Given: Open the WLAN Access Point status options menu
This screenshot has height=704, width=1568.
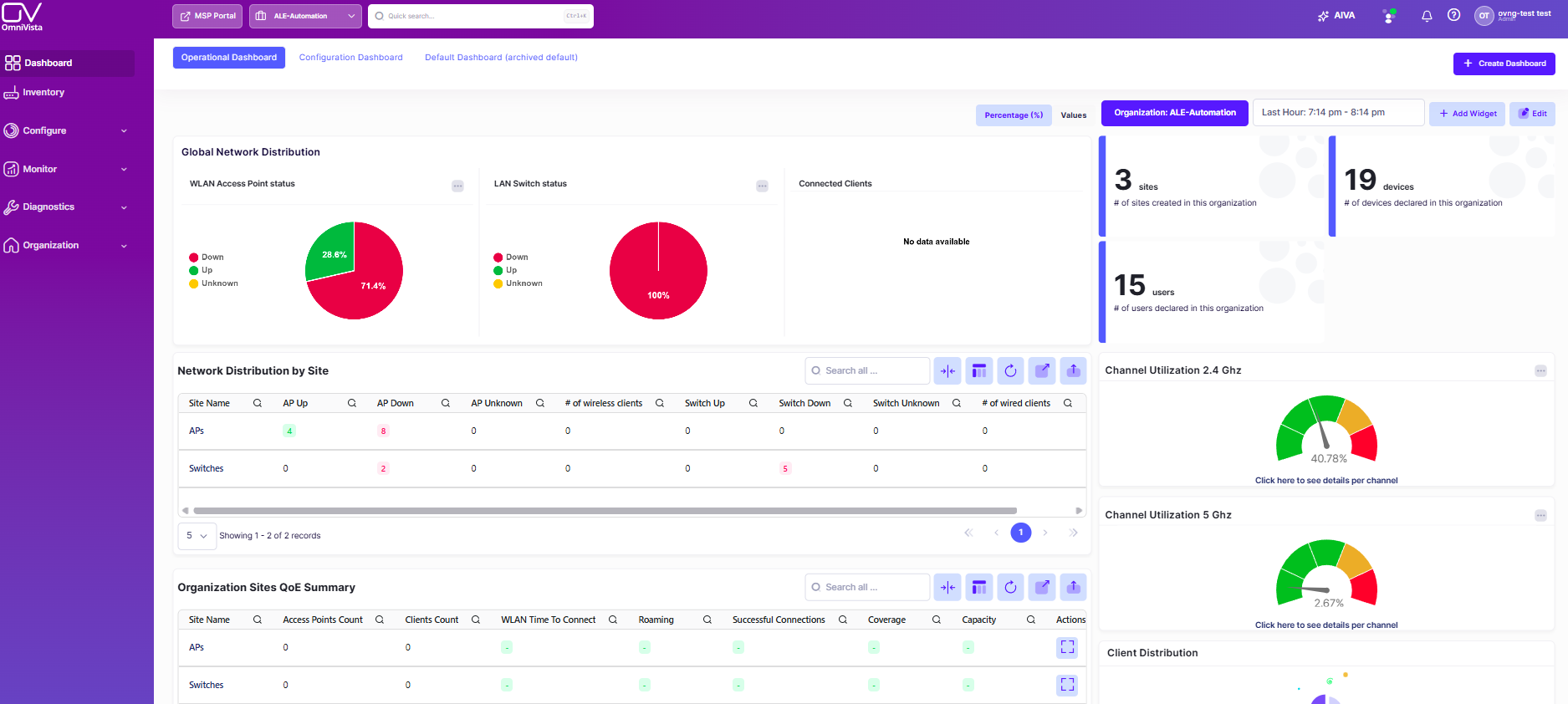Looking at the screenshot, I should point(457,186).
